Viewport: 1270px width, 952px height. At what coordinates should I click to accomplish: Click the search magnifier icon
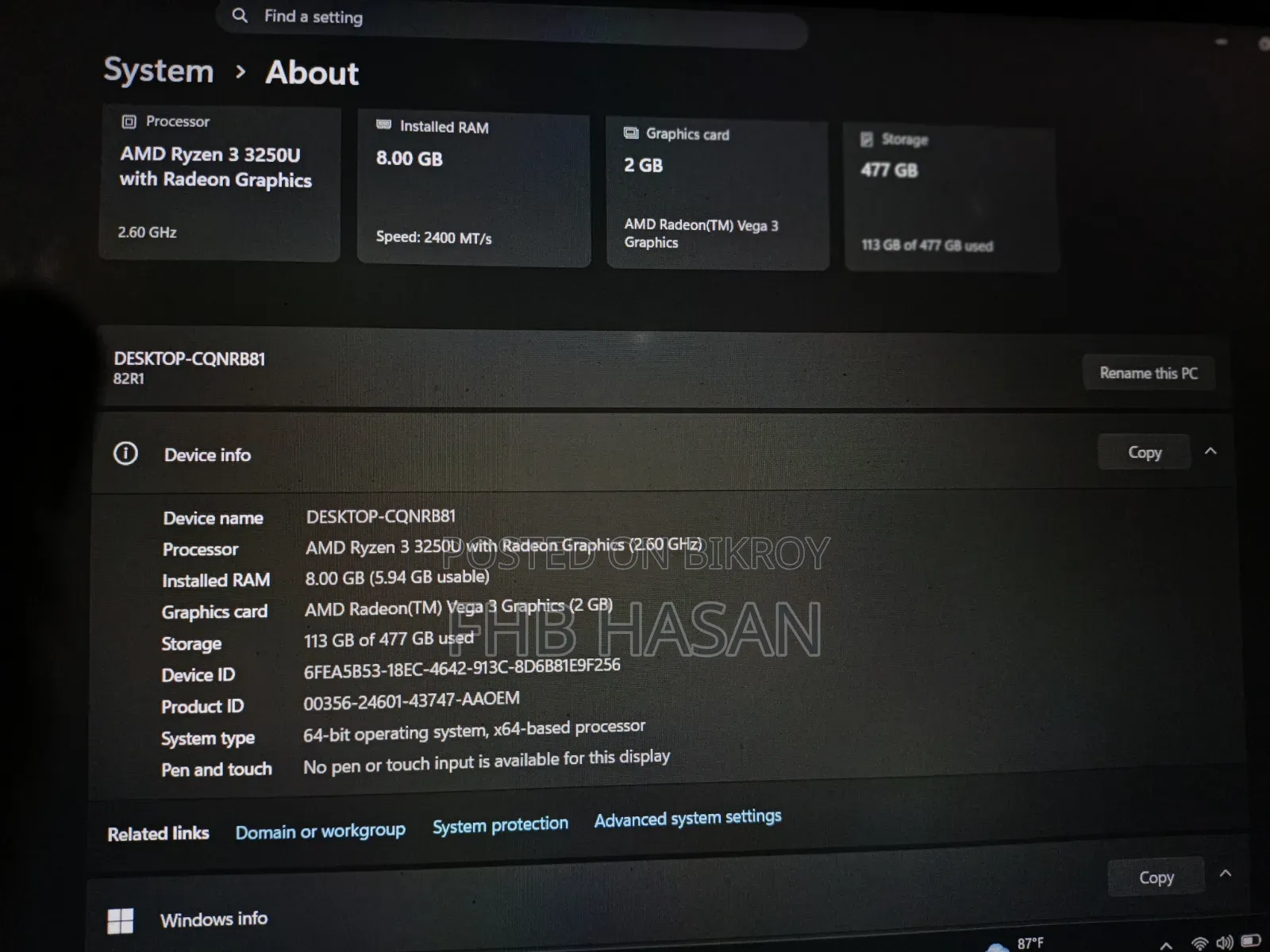pos(240,15)
